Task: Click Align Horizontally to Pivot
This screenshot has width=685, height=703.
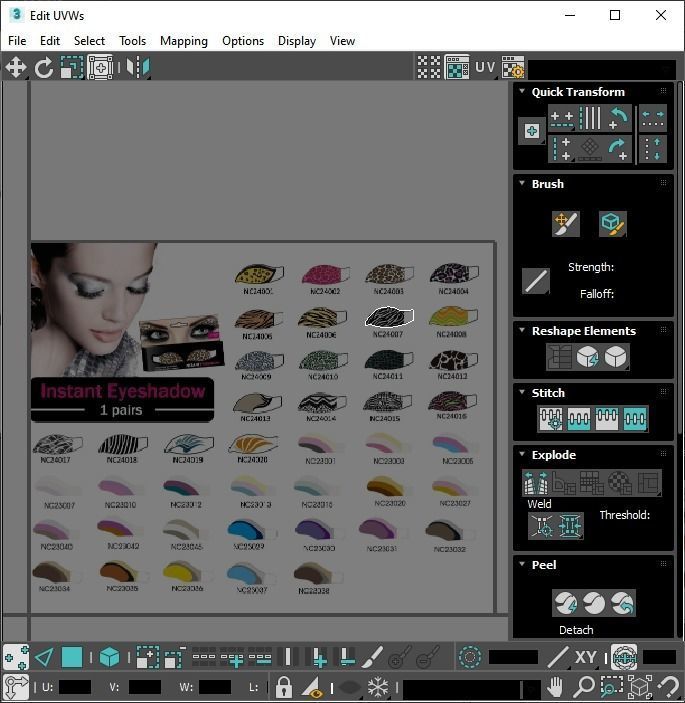Action: pyautogui.click(x=562, y=118)
